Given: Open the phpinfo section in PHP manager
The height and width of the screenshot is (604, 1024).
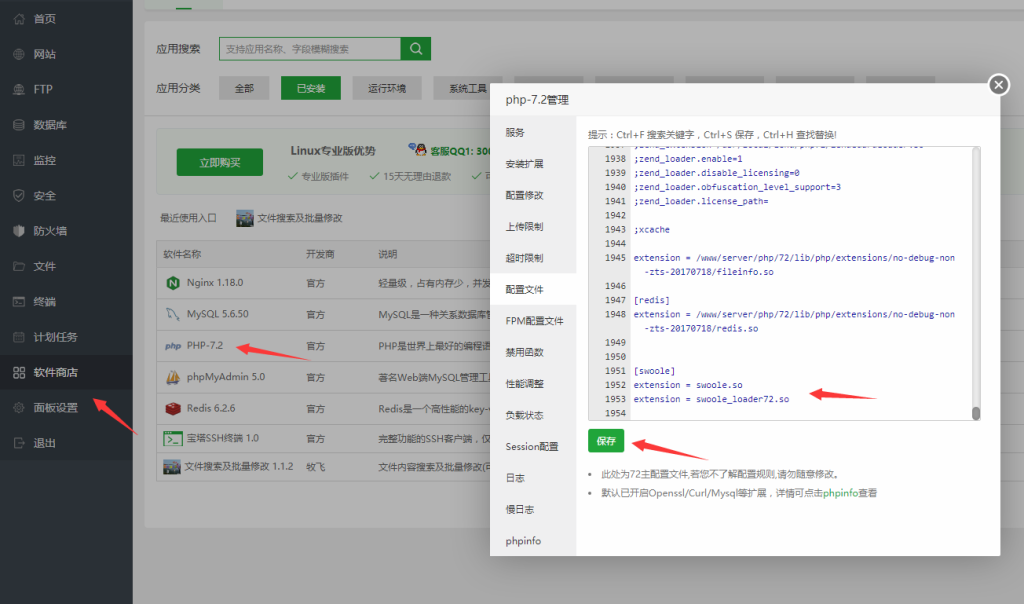Looking at the screenshot, I should point(526,540).
